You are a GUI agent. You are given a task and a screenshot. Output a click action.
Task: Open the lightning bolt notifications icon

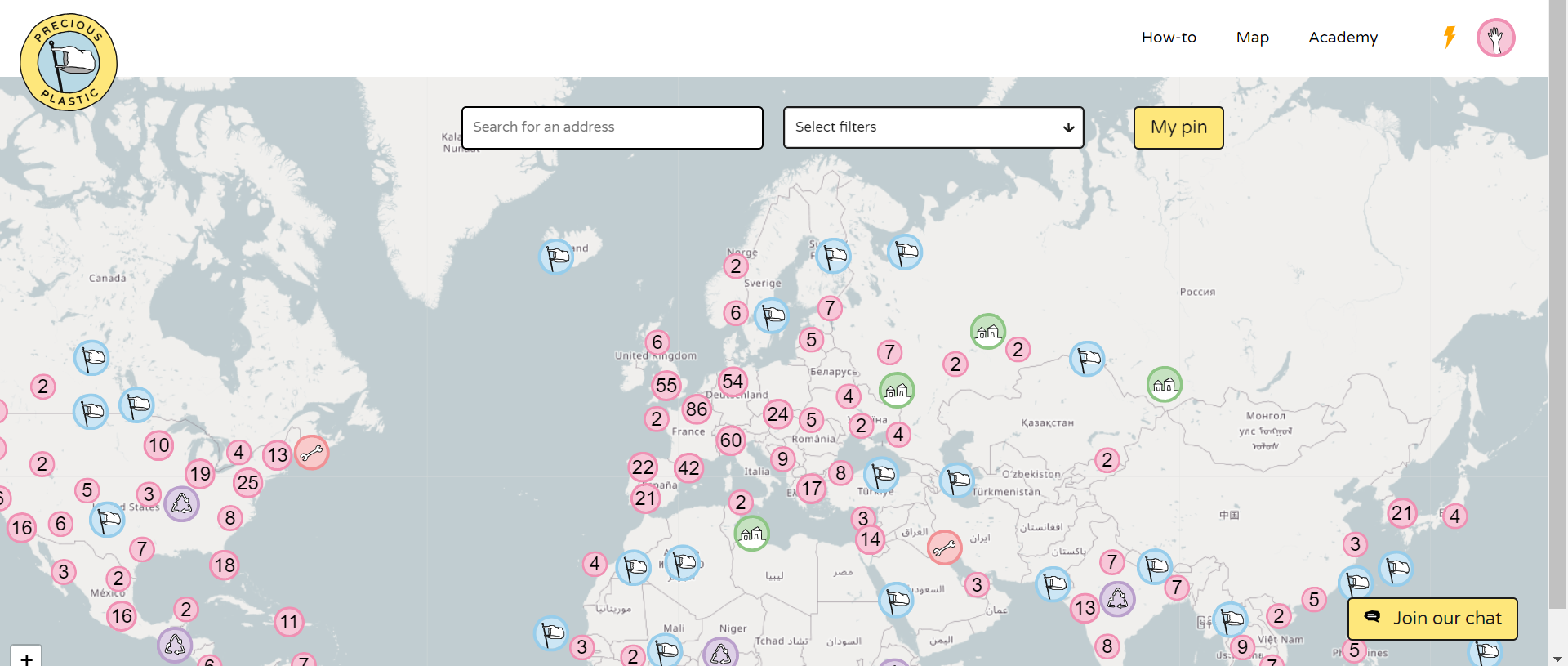point(1450,37)
